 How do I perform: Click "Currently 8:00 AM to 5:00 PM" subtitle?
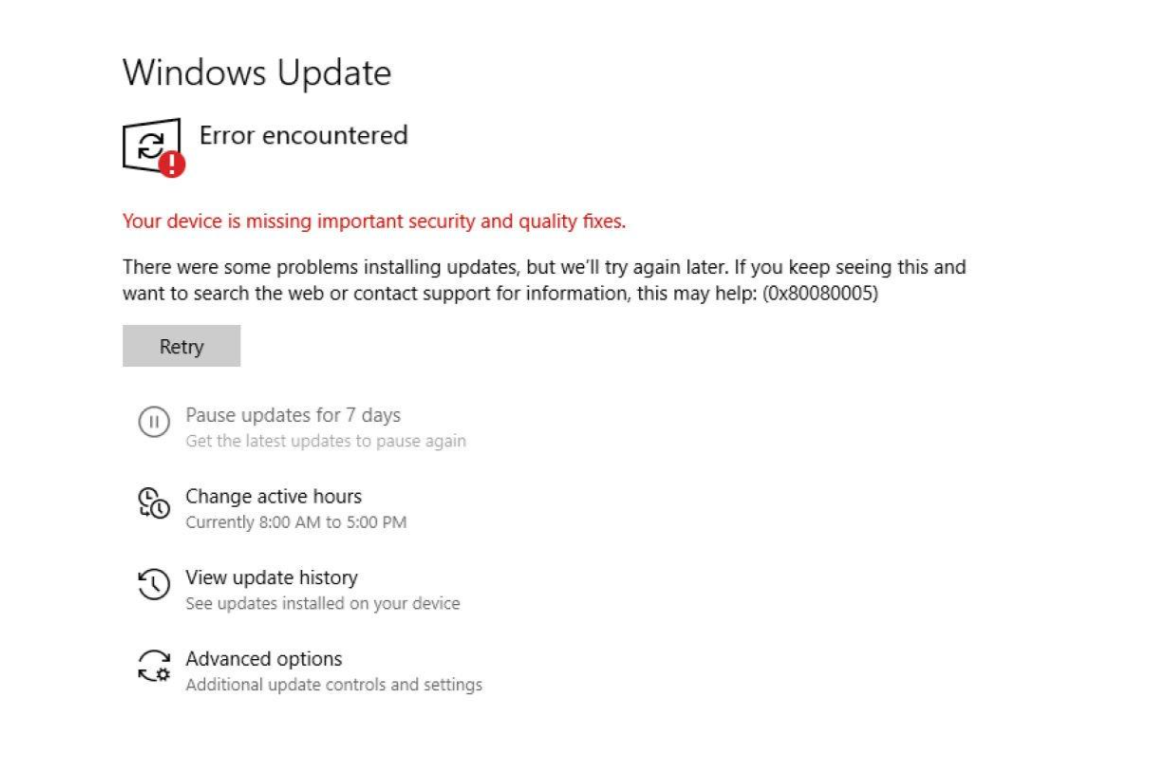pos(296,522)
